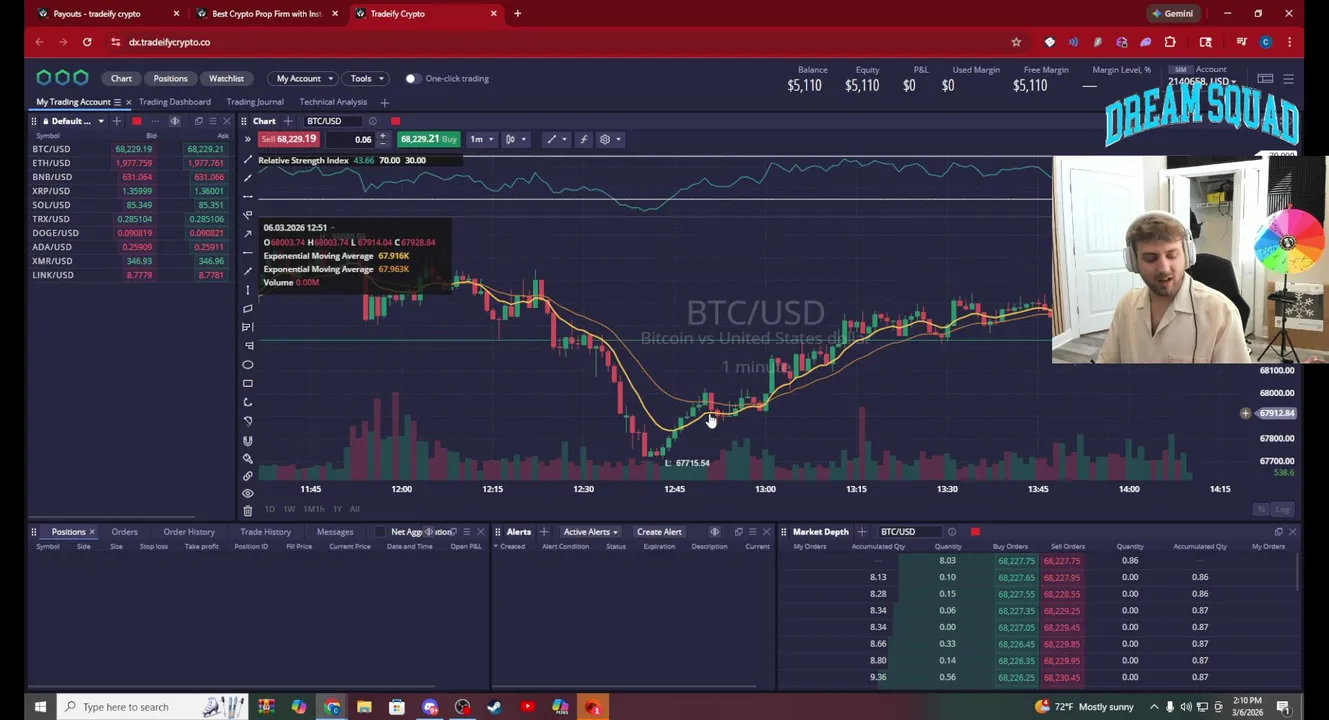Click the Create Alert button
This screenshot has height=720, width=1329.
[659, 532]
